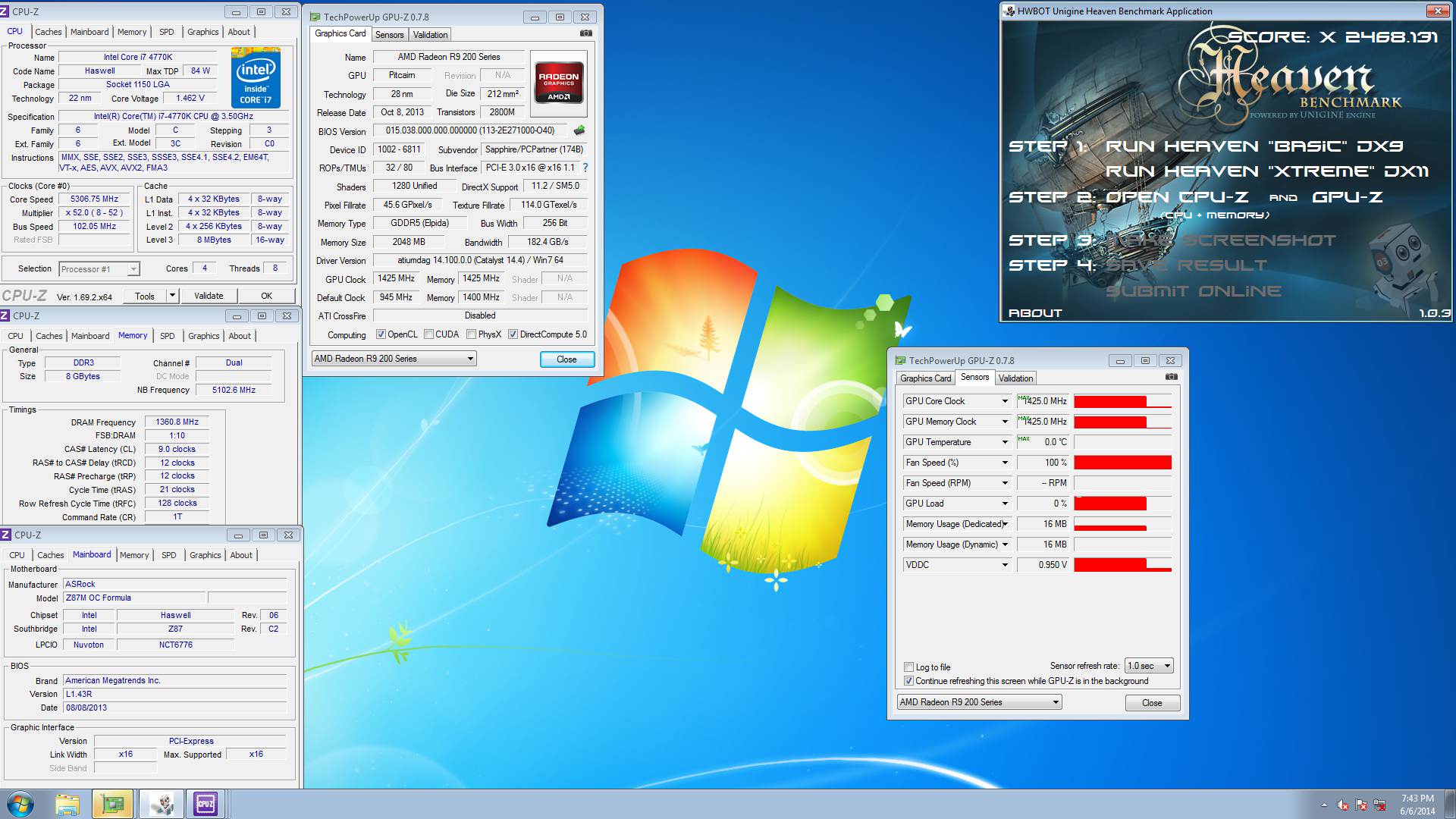
Task: Click the Validate button in CPU-Z
Action: (x=209, y=296)
